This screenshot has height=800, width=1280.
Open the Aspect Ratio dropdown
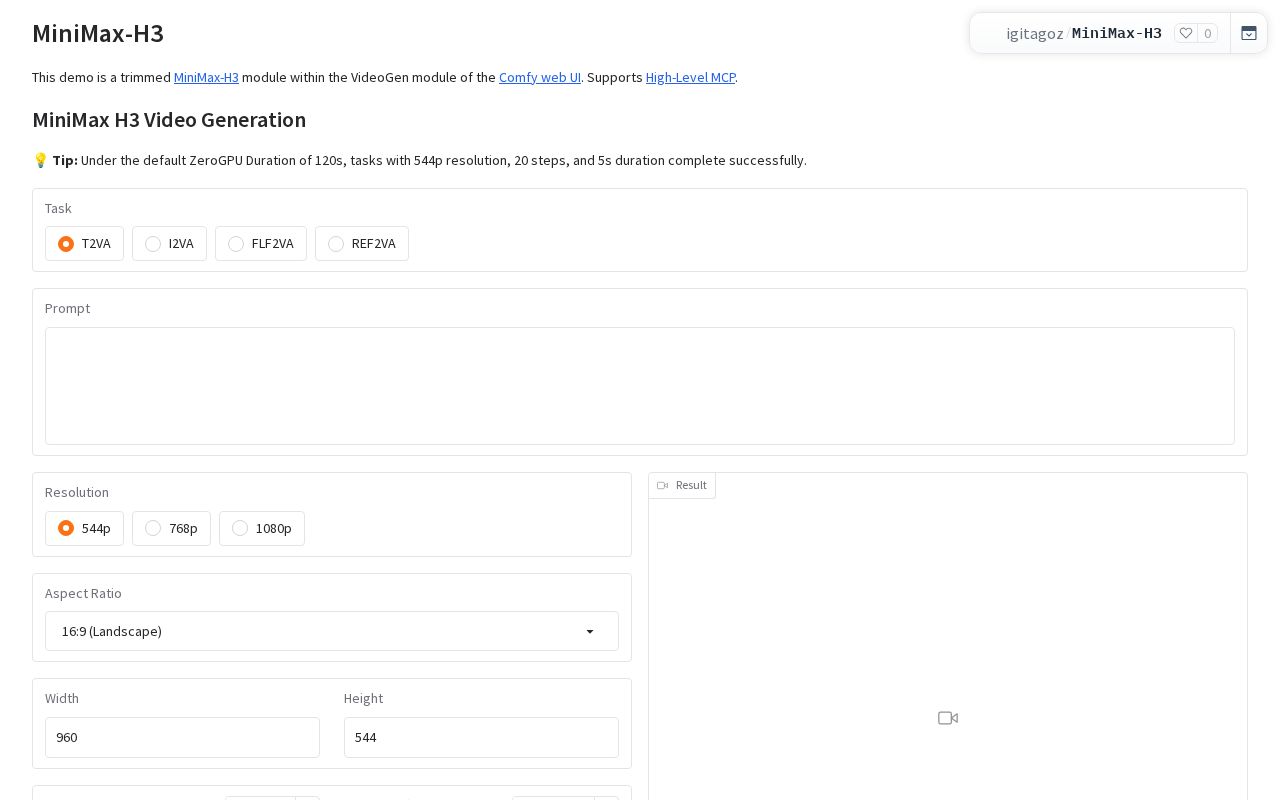tap(332, 631)
